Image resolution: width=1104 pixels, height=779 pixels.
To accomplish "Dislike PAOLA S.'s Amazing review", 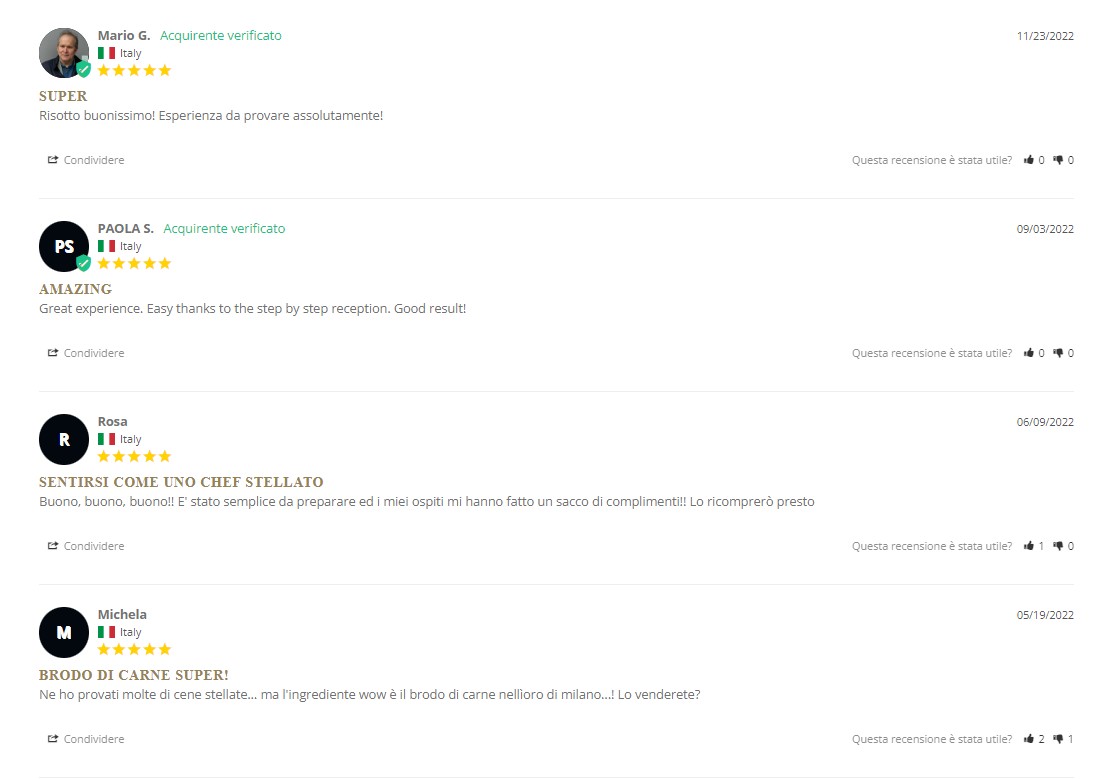I will tap(1058, 353).
